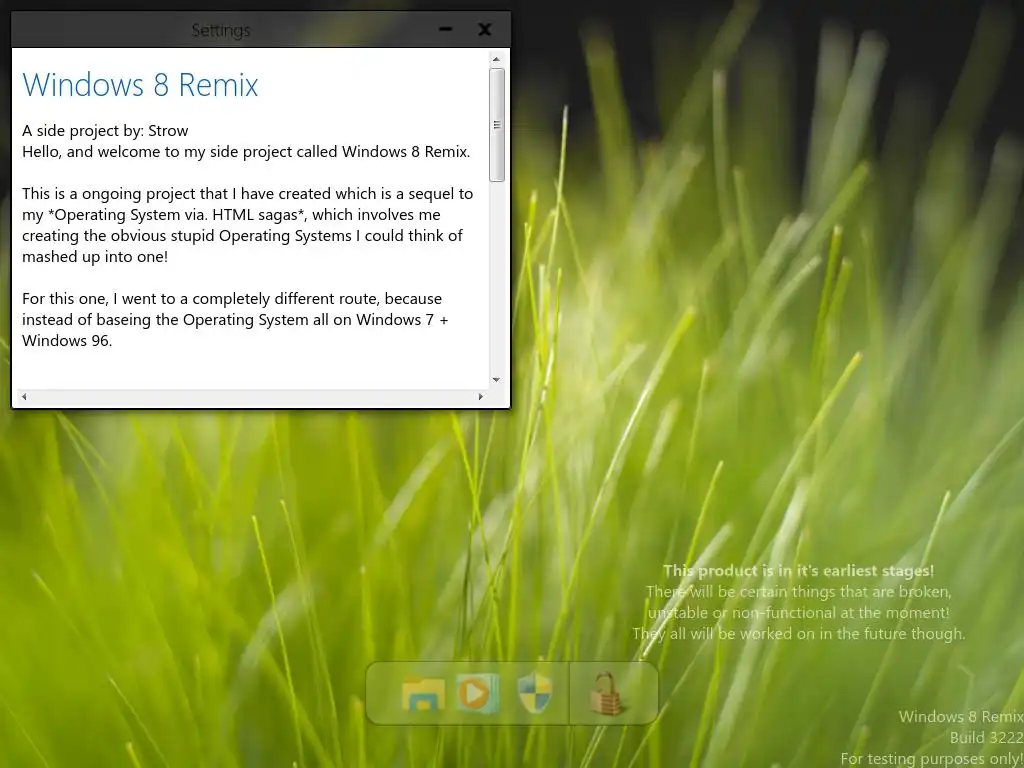Close the Settings window

coord(485,29)
